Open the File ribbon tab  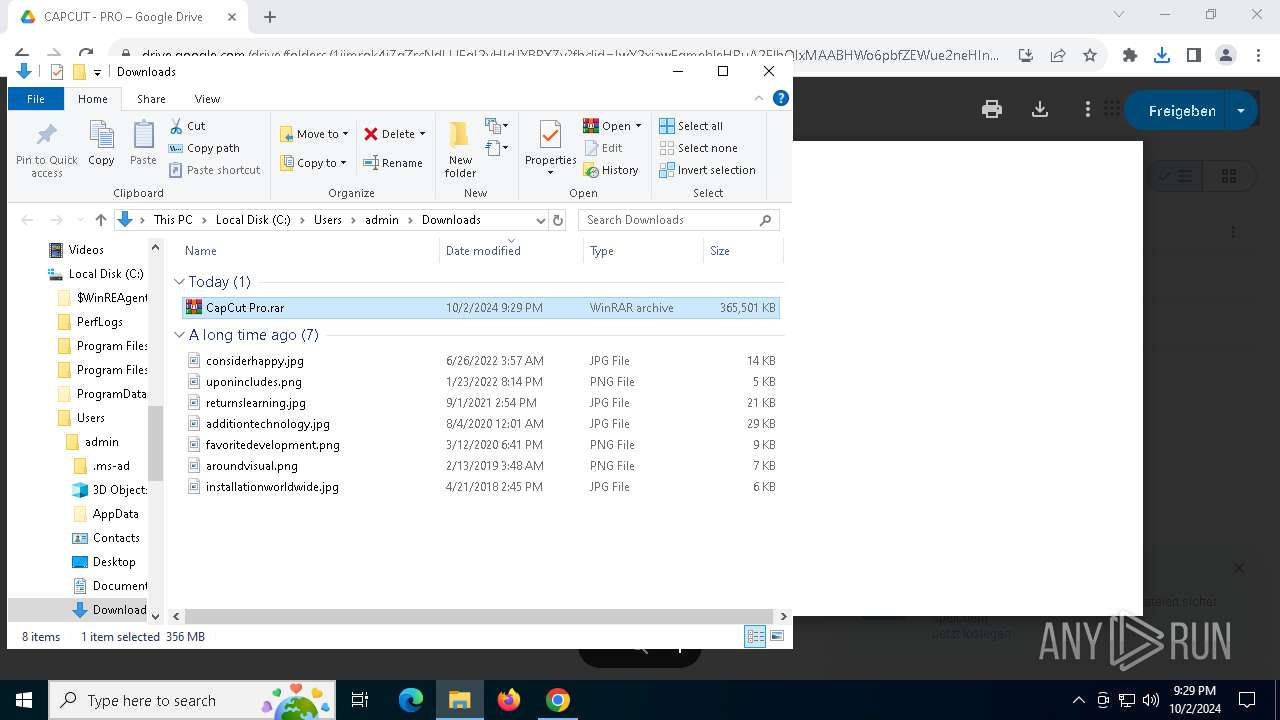pos(36,99)
